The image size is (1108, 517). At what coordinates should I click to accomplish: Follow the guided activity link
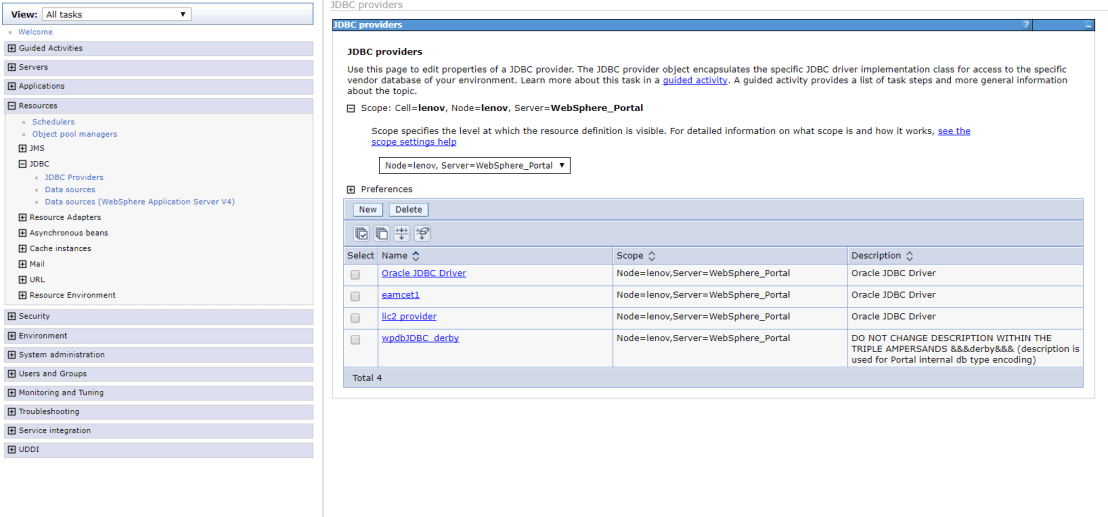click(695, 80)
